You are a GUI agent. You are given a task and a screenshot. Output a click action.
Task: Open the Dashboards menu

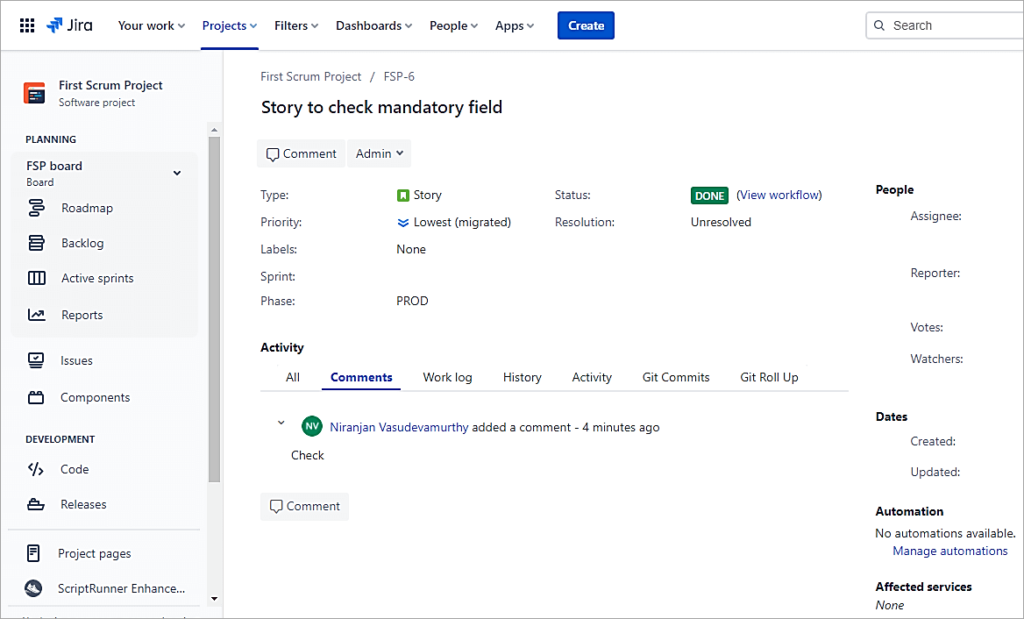(x=373, y=26)
